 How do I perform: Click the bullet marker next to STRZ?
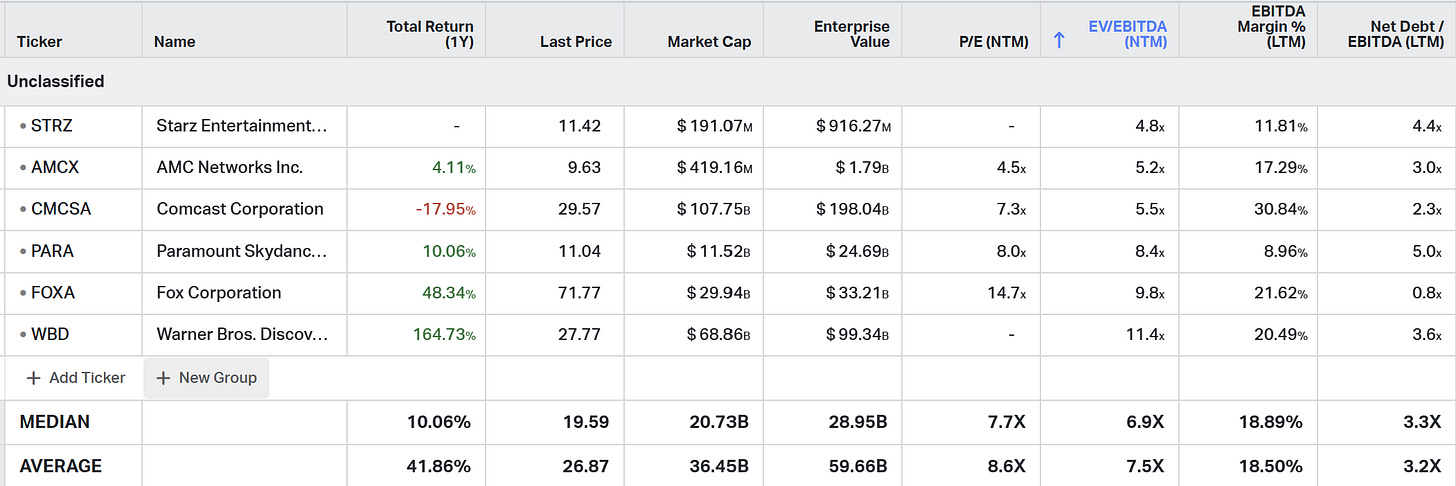[x=22, y=126]
